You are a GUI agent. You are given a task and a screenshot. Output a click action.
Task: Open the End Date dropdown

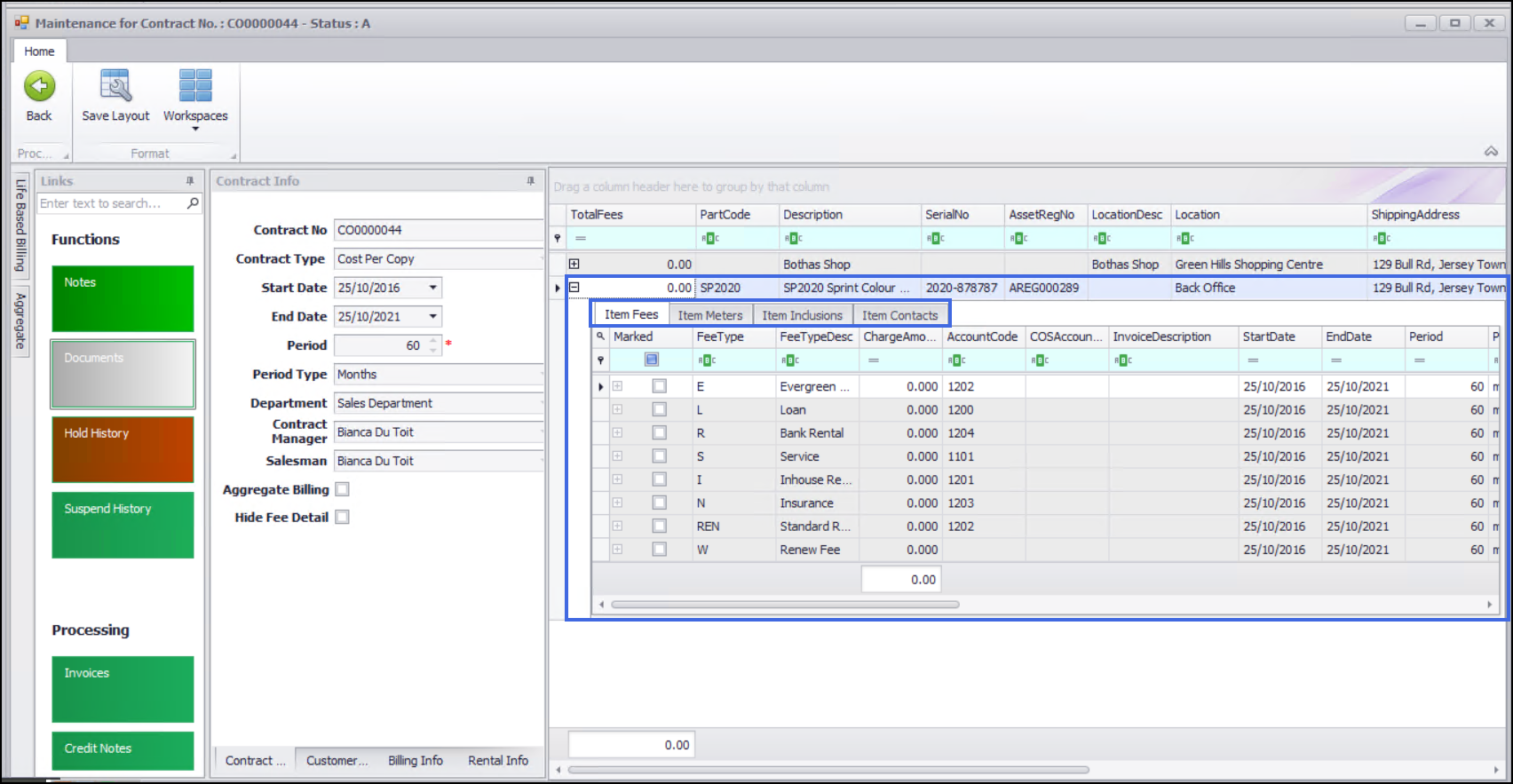[x=432, y=316]
